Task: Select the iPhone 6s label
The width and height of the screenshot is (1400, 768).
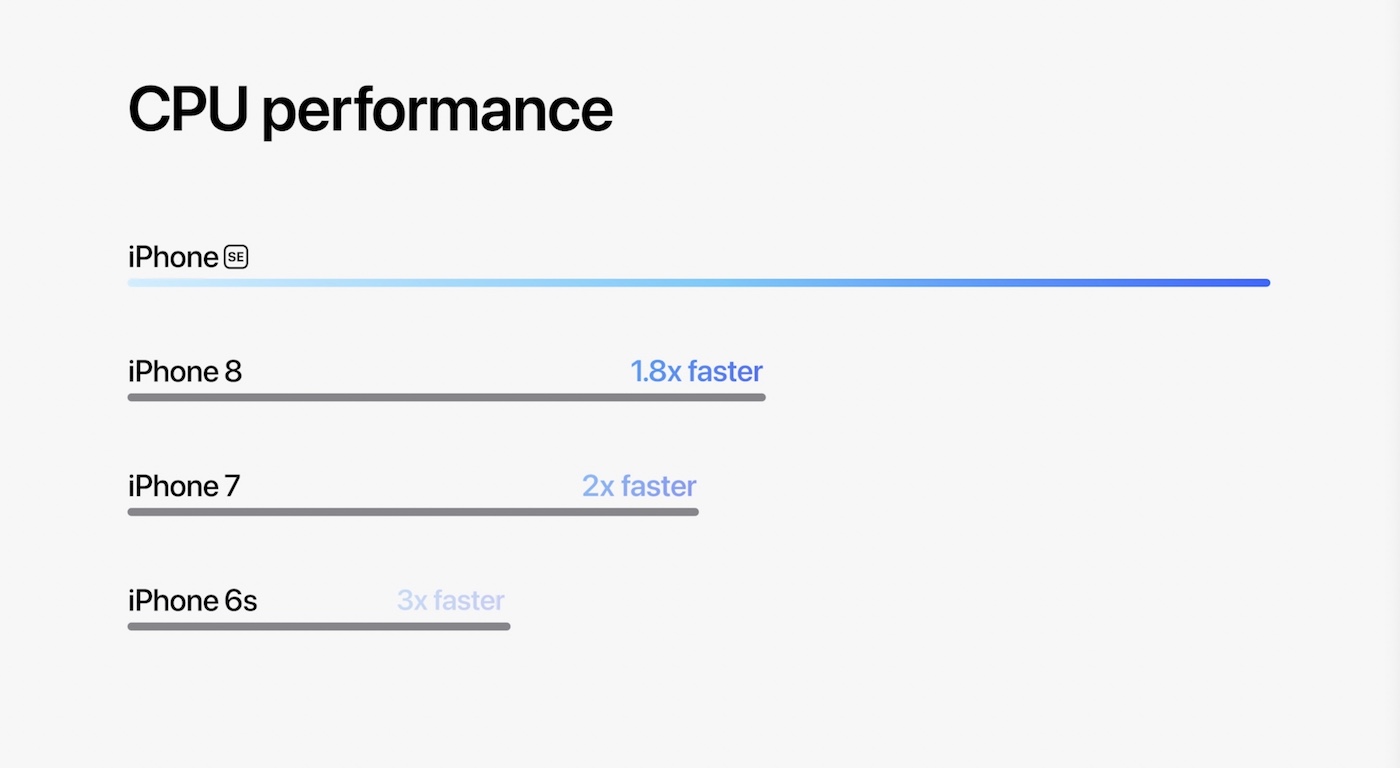Action: pos(192,601)
